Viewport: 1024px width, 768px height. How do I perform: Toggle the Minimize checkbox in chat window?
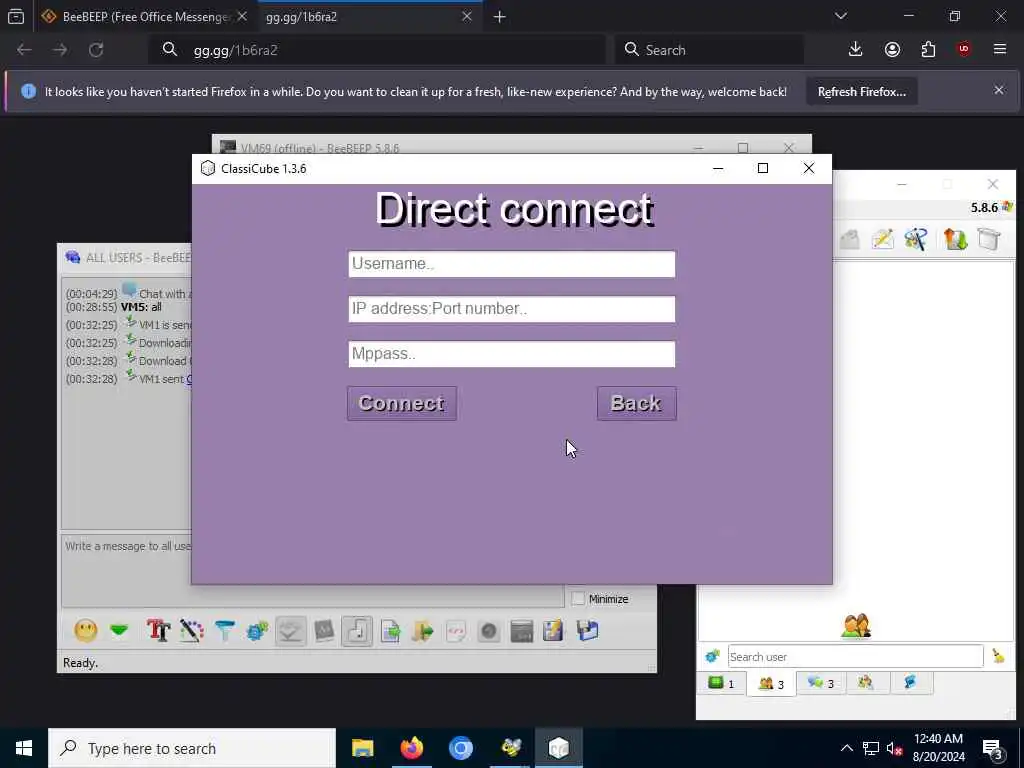point(579,599)
